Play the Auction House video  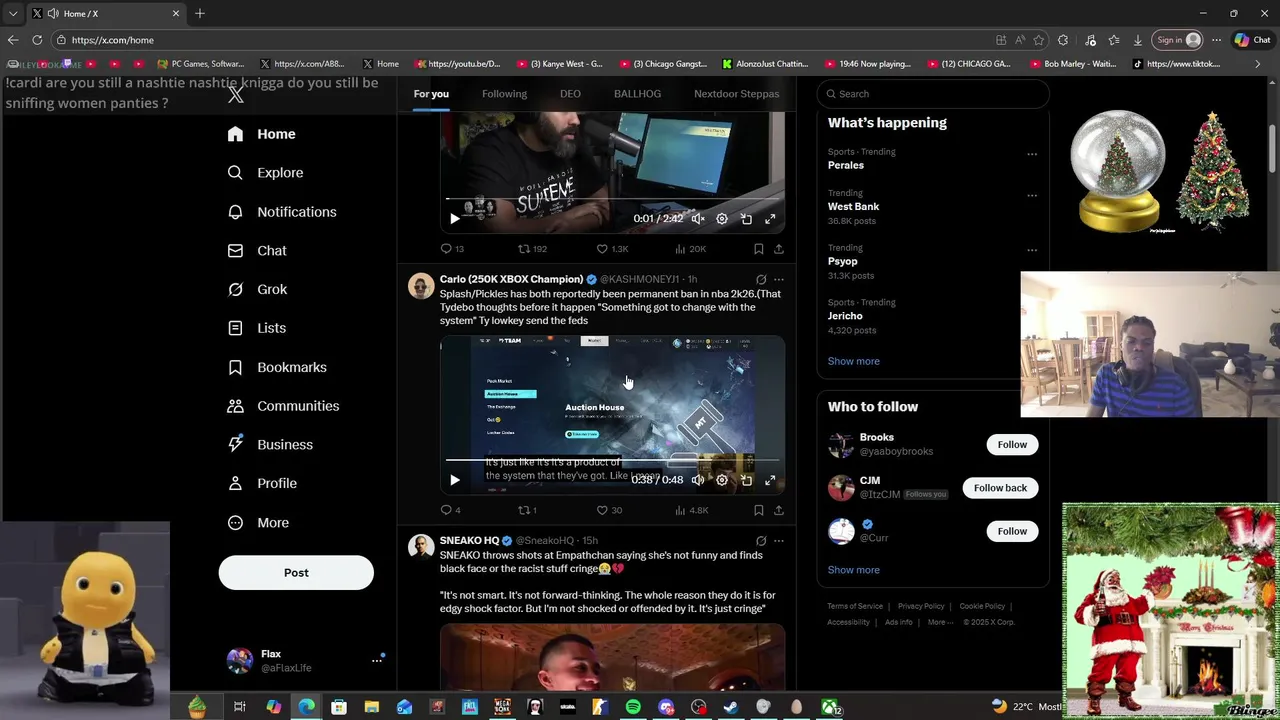(455, 480)
